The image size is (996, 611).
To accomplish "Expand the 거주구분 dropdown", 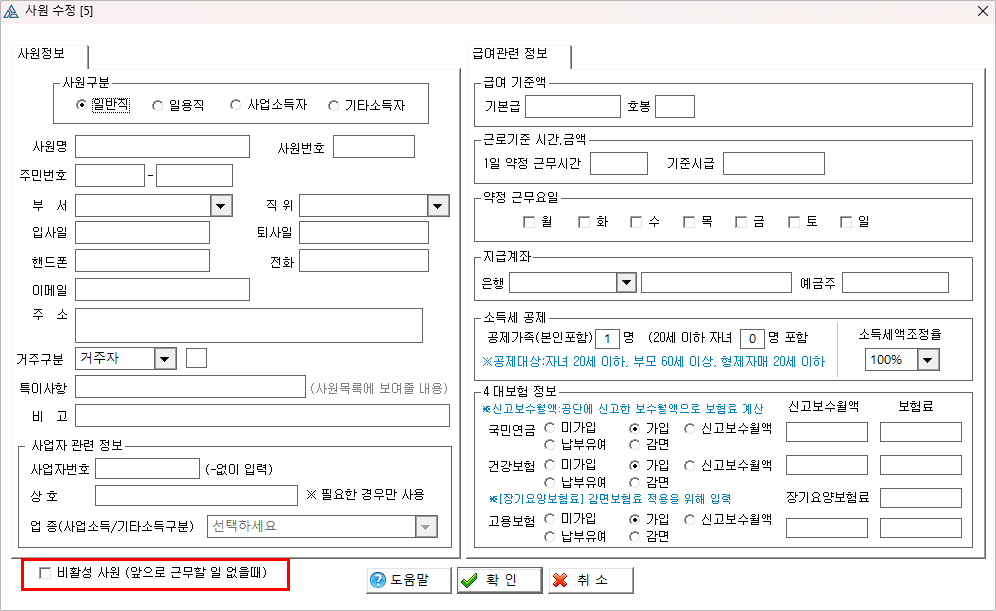I will point(165,359).
